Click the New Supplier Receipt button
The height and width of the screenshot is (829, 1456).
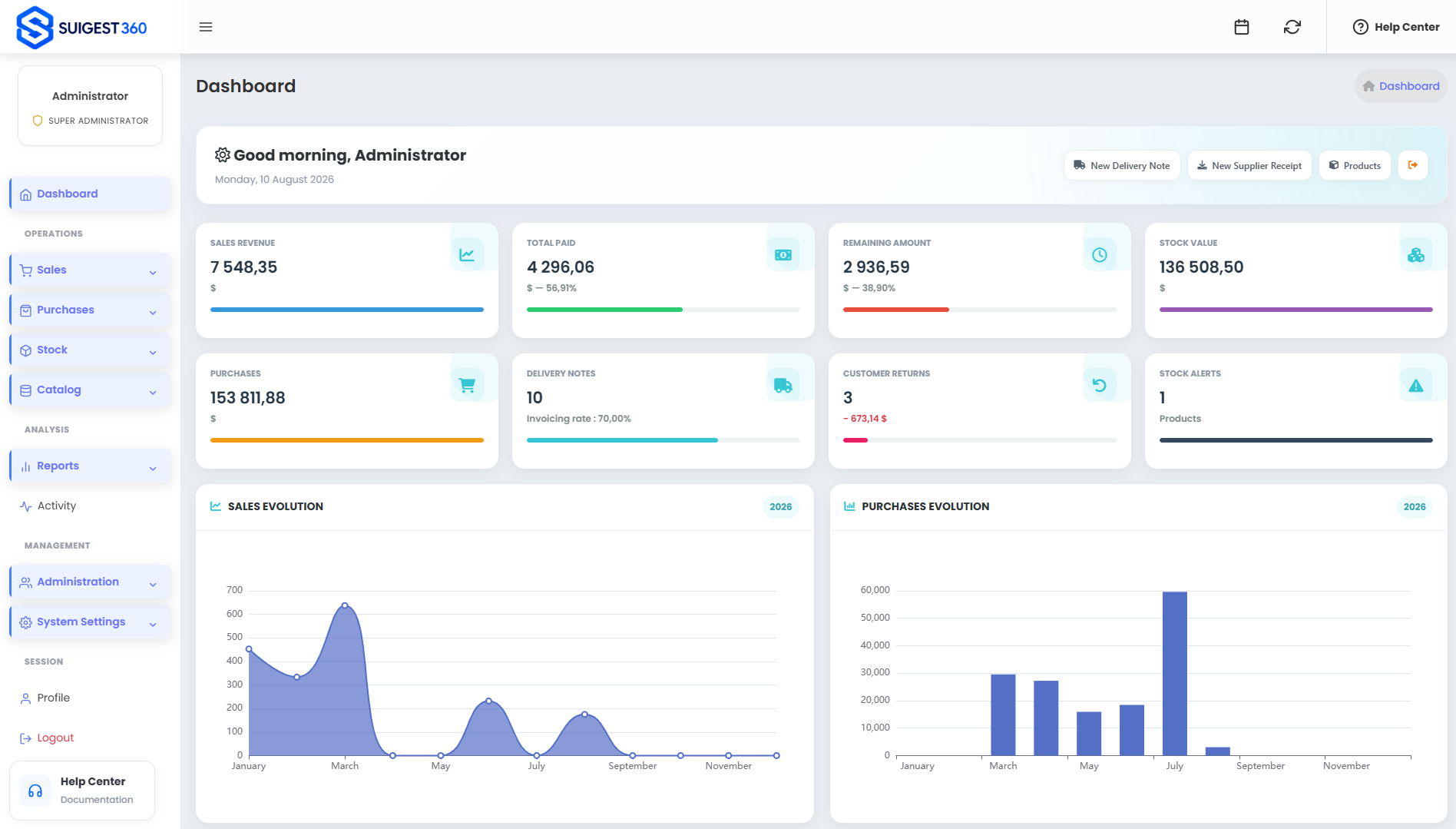click(x=1249, y=165)
